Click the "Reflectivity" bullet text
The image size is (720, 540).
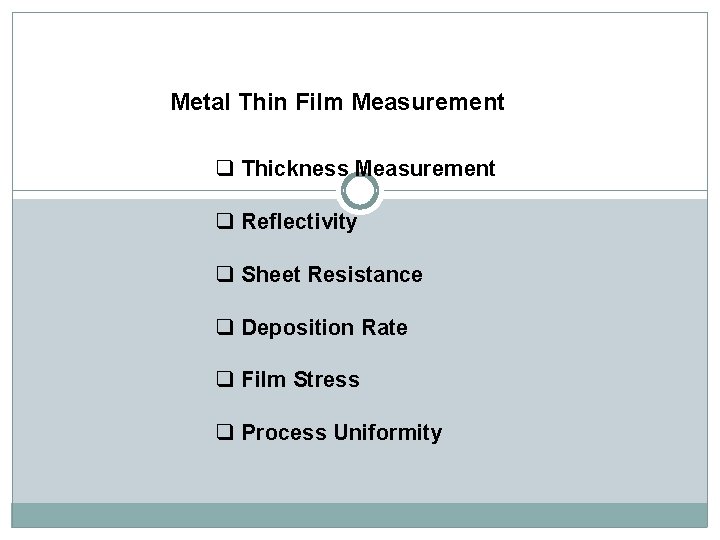(x=299, y=222)
